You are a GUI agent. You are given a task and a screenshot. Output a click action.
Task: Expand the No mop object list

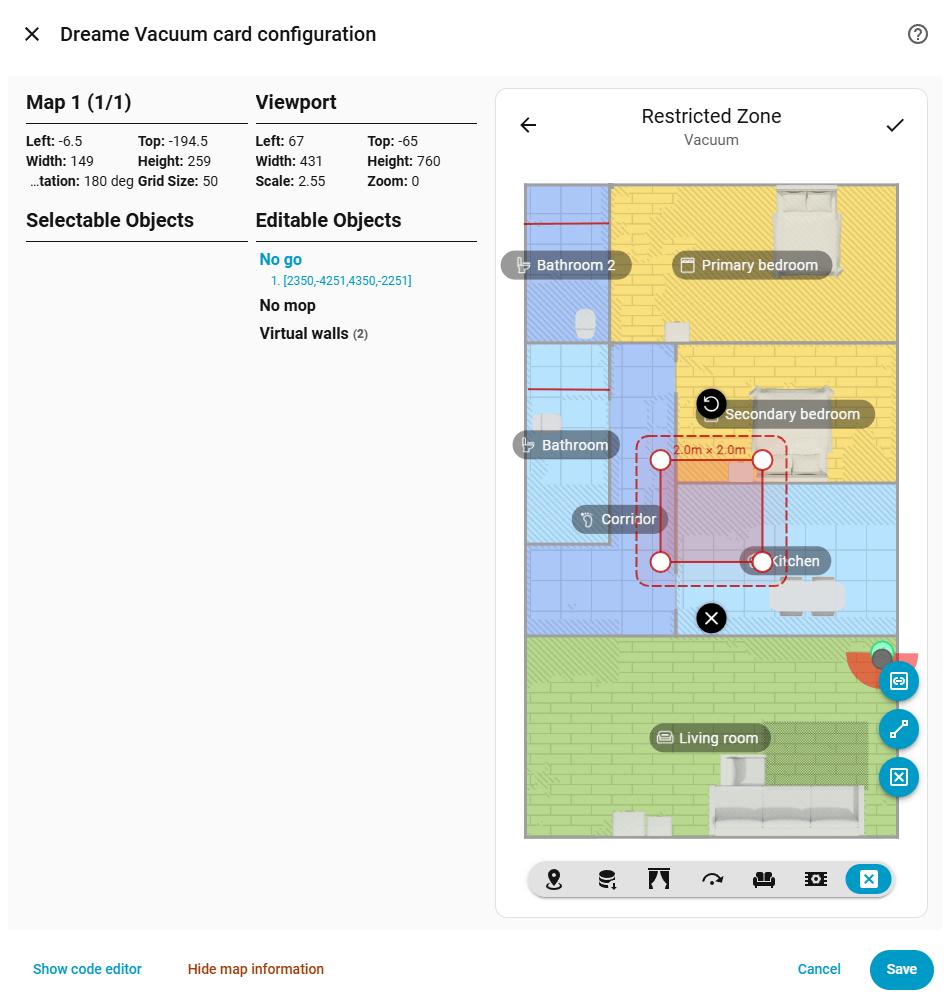pos(287,305)
